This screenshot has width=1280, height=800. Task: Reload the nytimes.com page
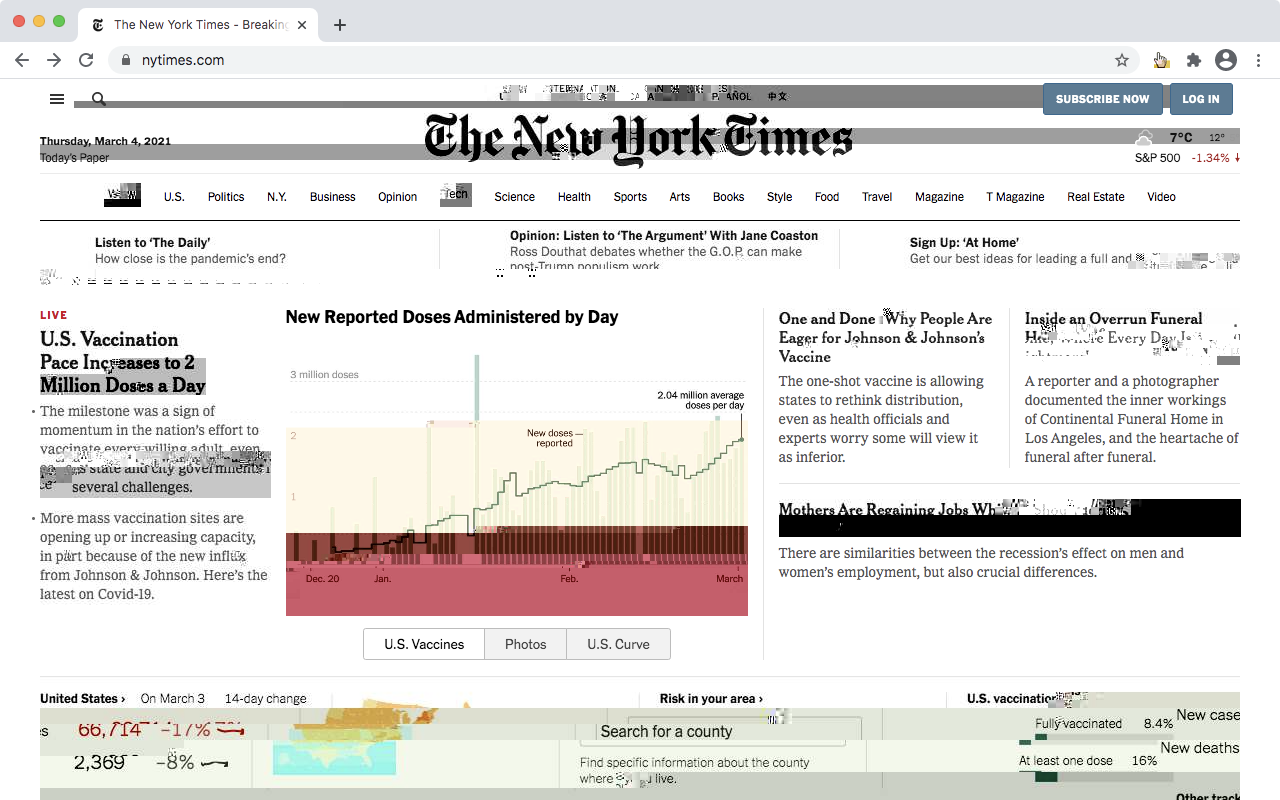86,60
